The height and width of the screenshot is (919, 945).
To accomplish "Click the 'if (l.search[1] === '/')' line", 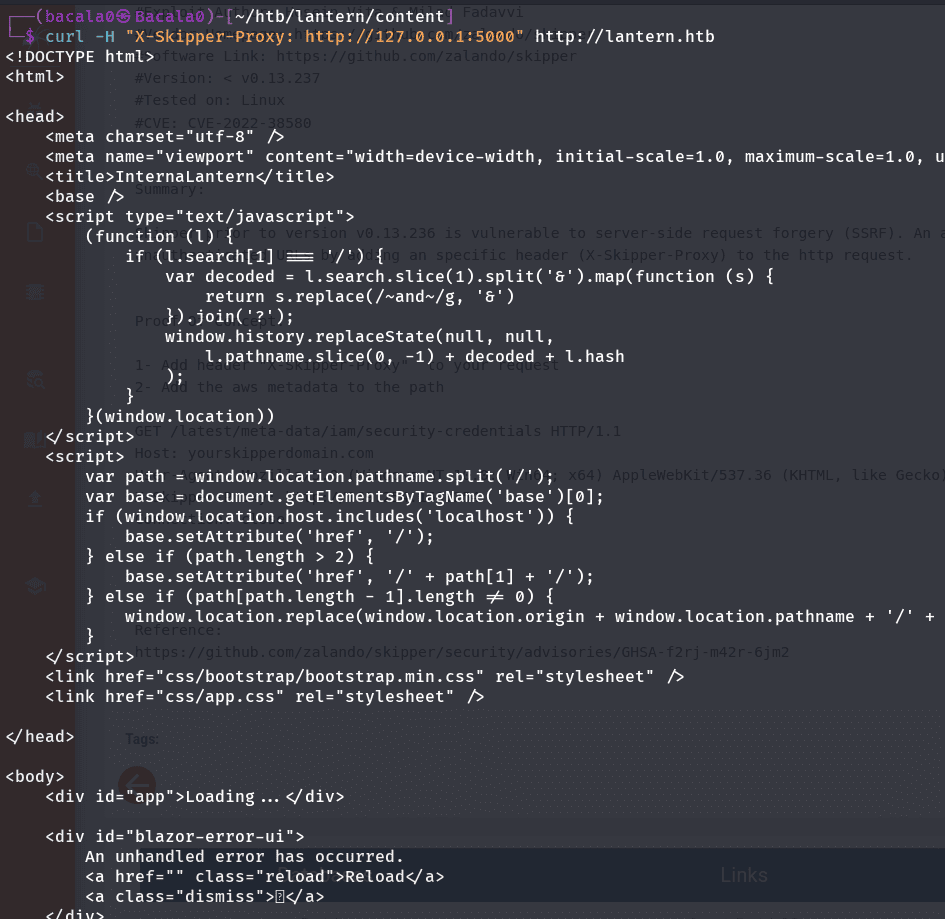I will [254, 257].
